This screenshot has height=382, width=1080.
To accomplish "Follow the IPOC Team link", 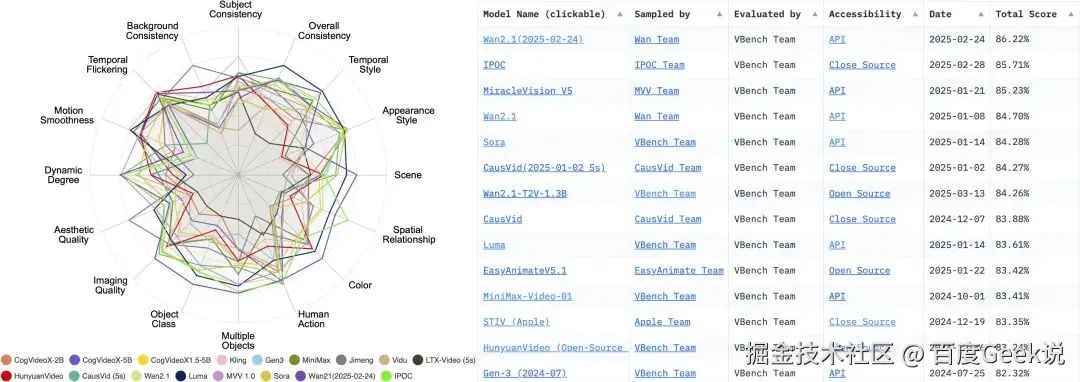I will (659, 65).
